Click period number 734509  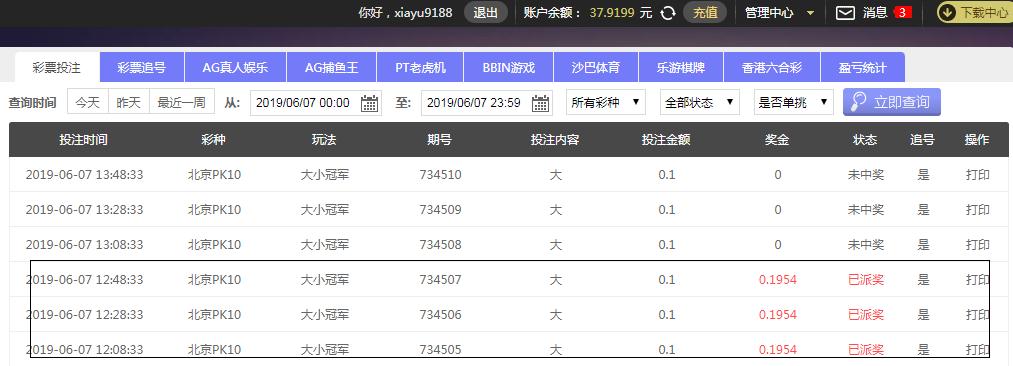coord(441,209)
